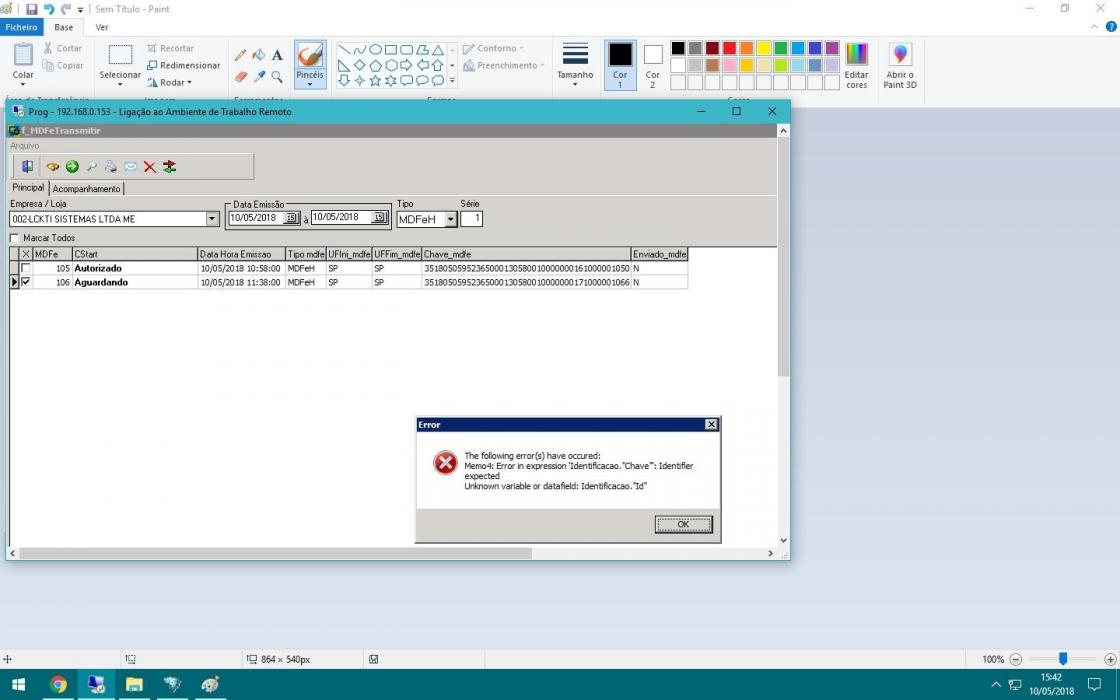Open the Colar dropdown arrow

(23, 84)
